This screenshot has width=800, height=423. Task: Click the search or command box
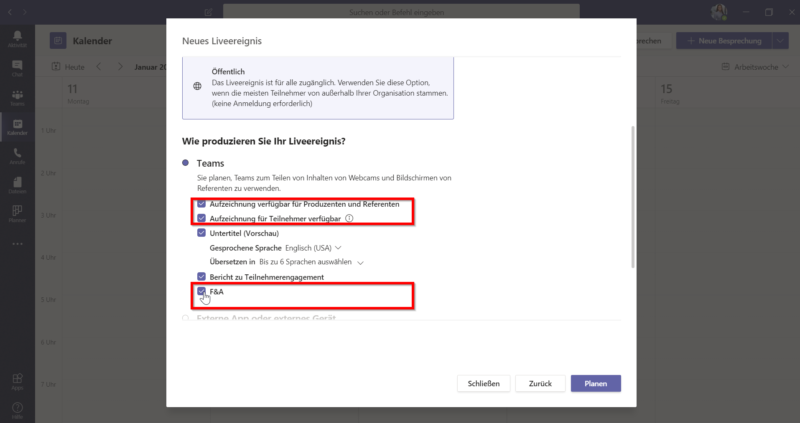point(401,12)
